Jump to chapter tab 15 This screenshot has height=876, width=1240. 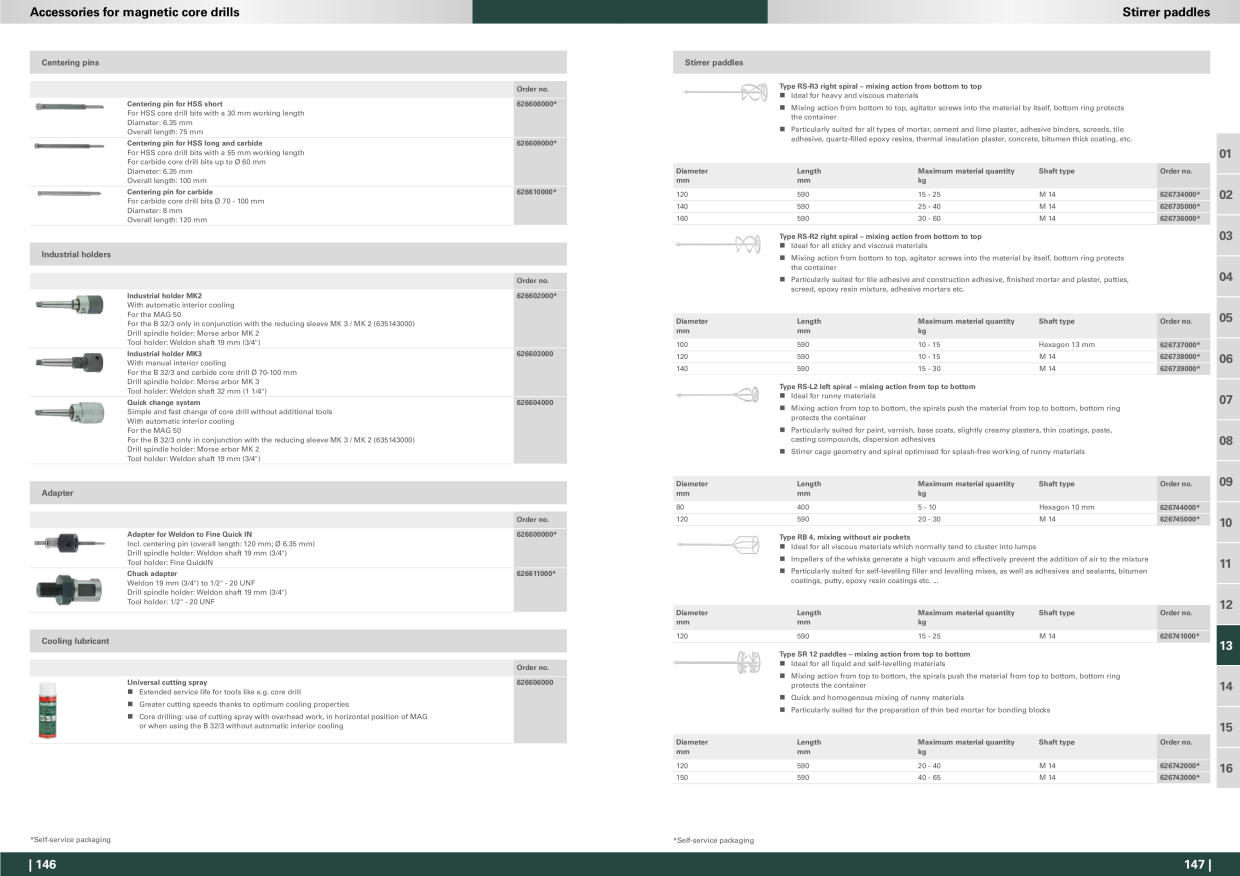(1226, 728)
